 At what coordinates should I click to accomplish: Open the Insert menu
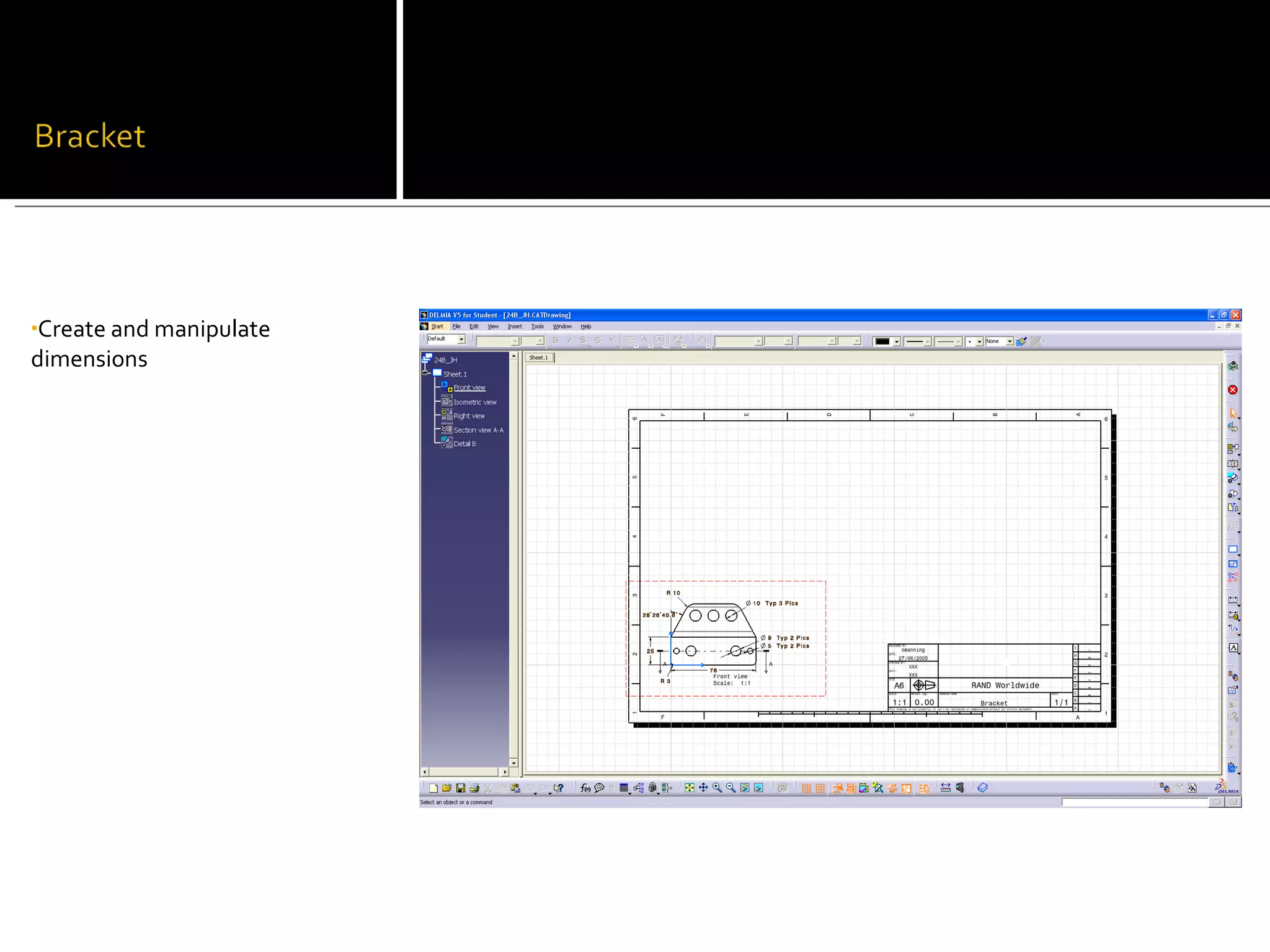pos(515,327)
